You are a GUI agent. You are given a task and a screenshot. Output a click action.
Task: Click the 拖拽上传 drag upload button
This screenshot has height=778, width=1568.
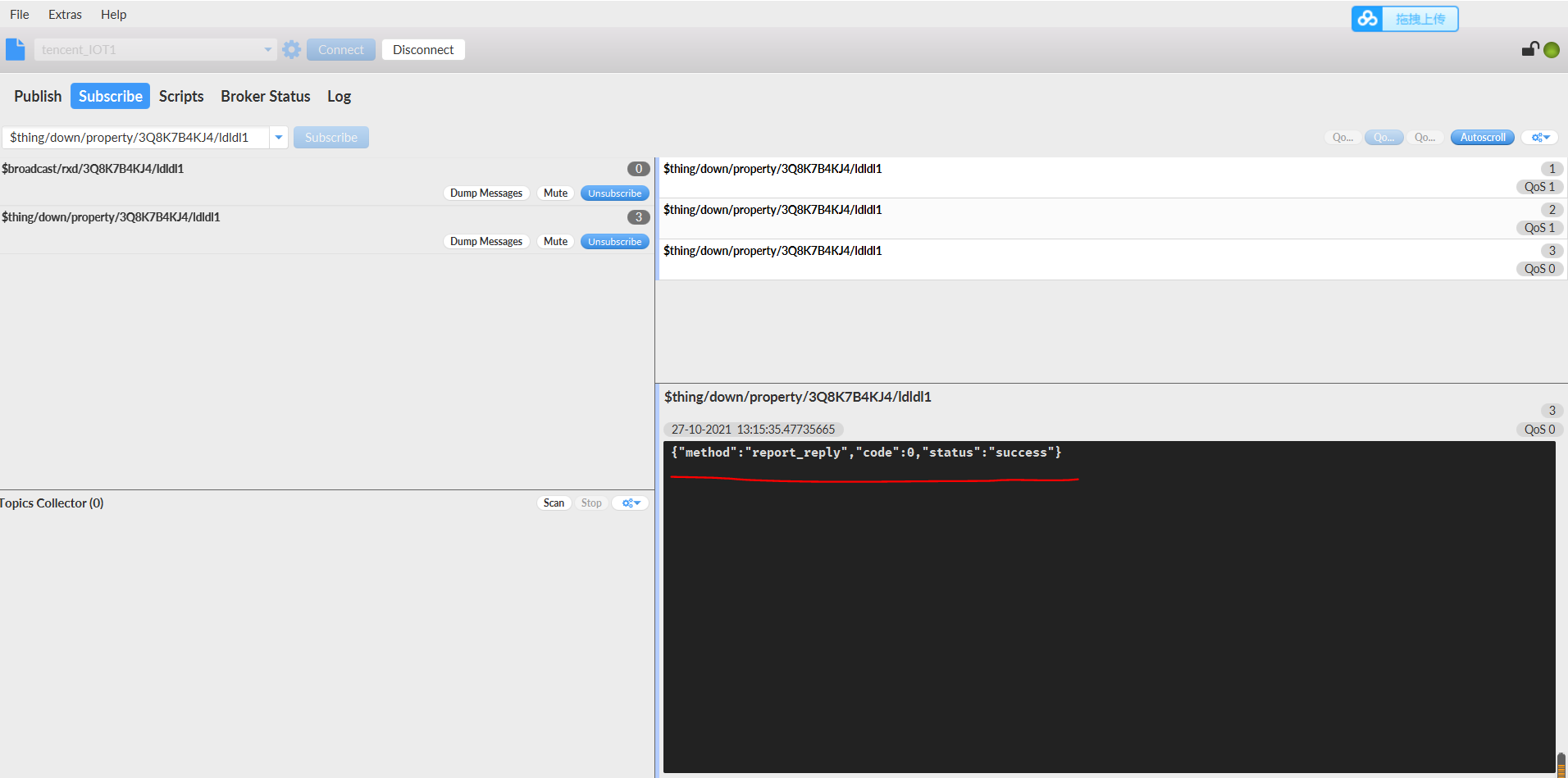[x=1420, y=19]
